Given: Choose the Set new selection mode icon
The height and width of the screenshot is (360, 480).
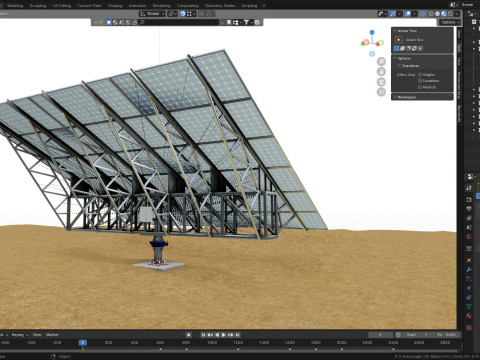Looking at the screenshot, I should pyautogui.click(x=397, y=48).
